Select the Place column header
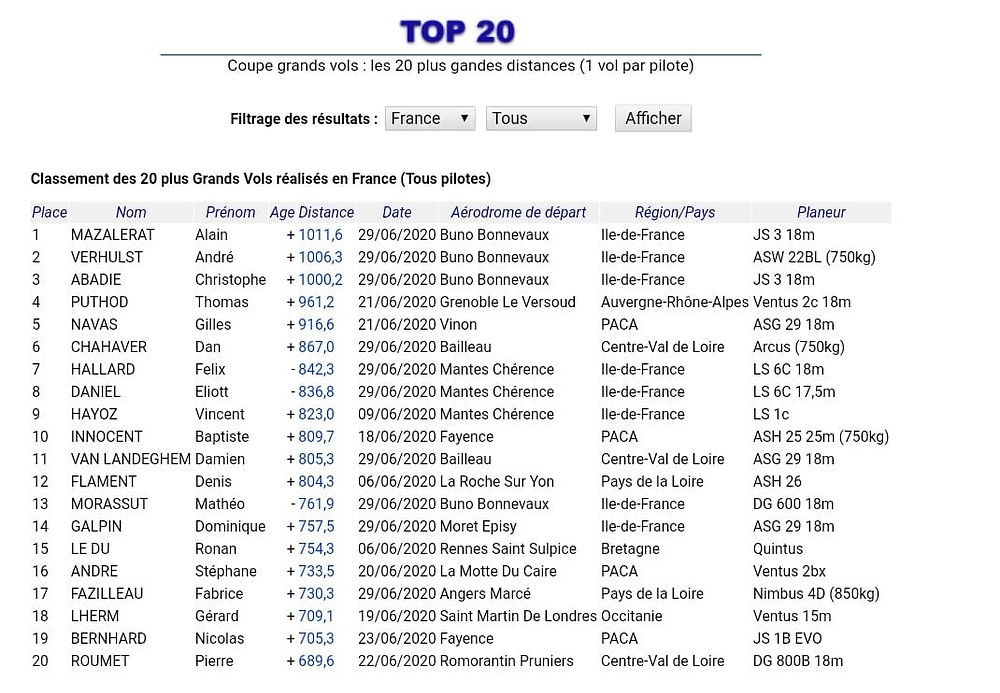 [x=49, y=212]
